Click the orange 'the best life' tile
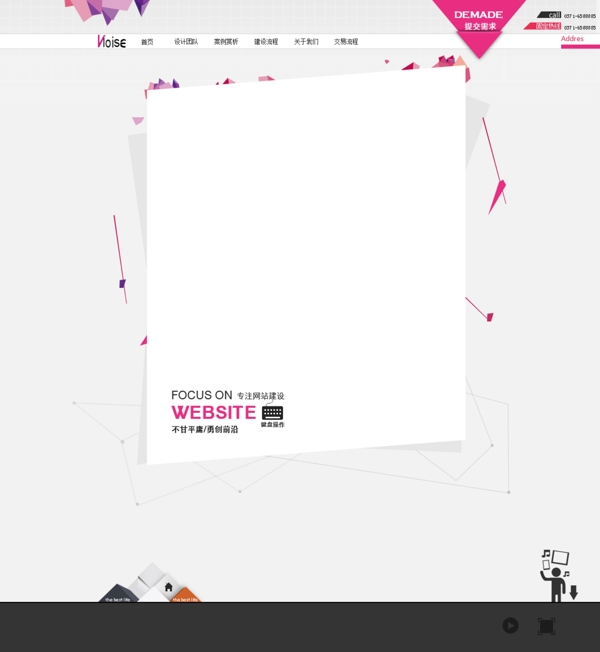Image resolution: width=600 pixels, height=652 pixels. point(186,595)
